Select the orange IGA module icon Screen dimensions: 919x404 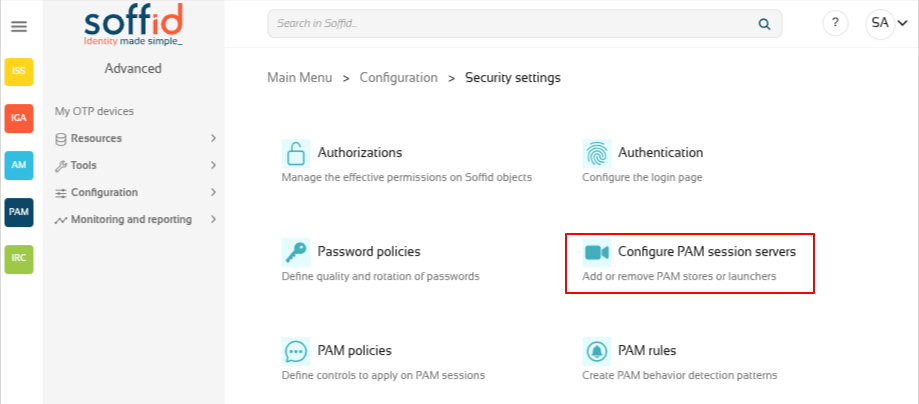click(19, 118)
